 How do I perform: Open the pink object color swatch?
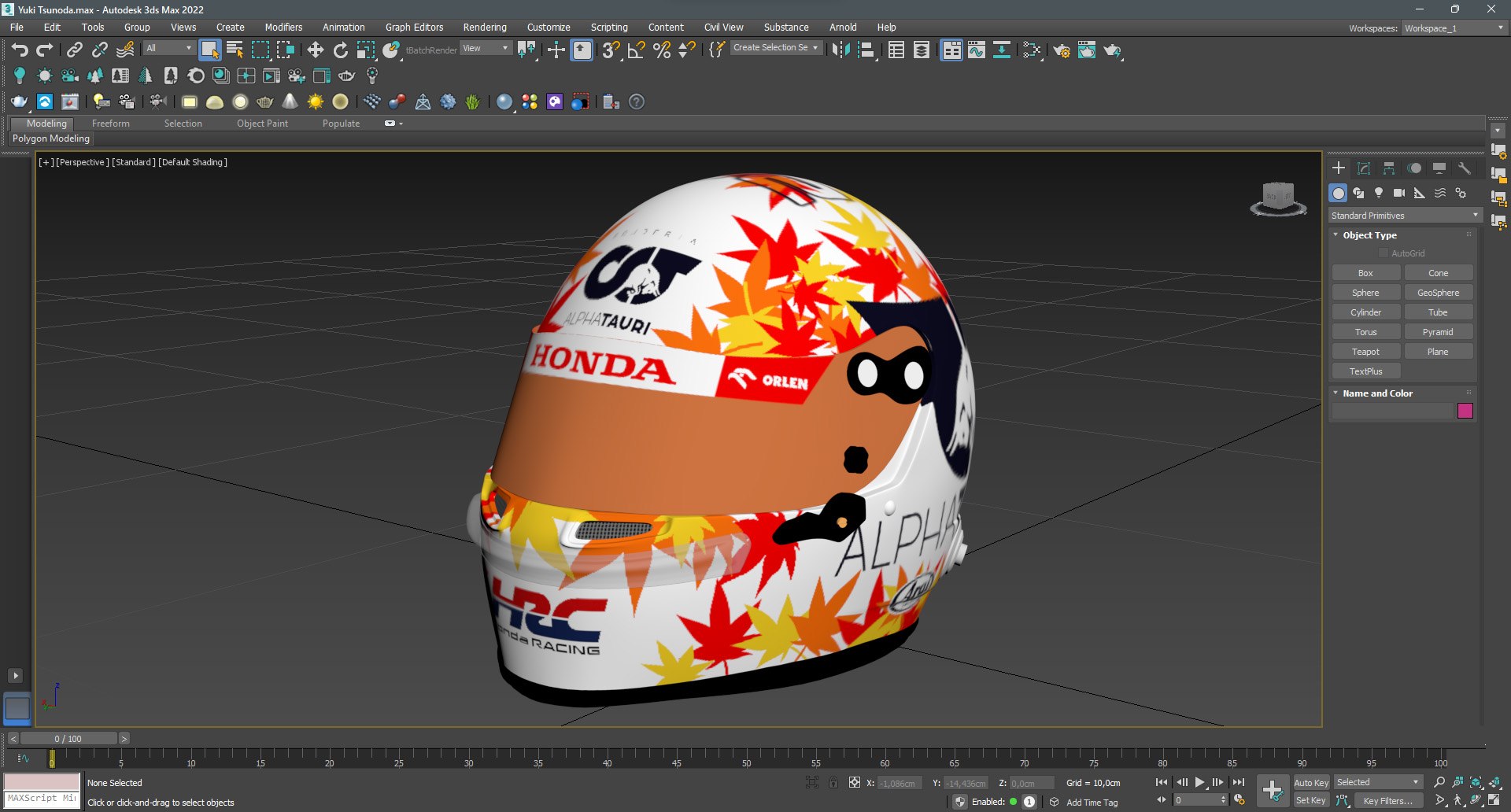tap(1465, 411)
